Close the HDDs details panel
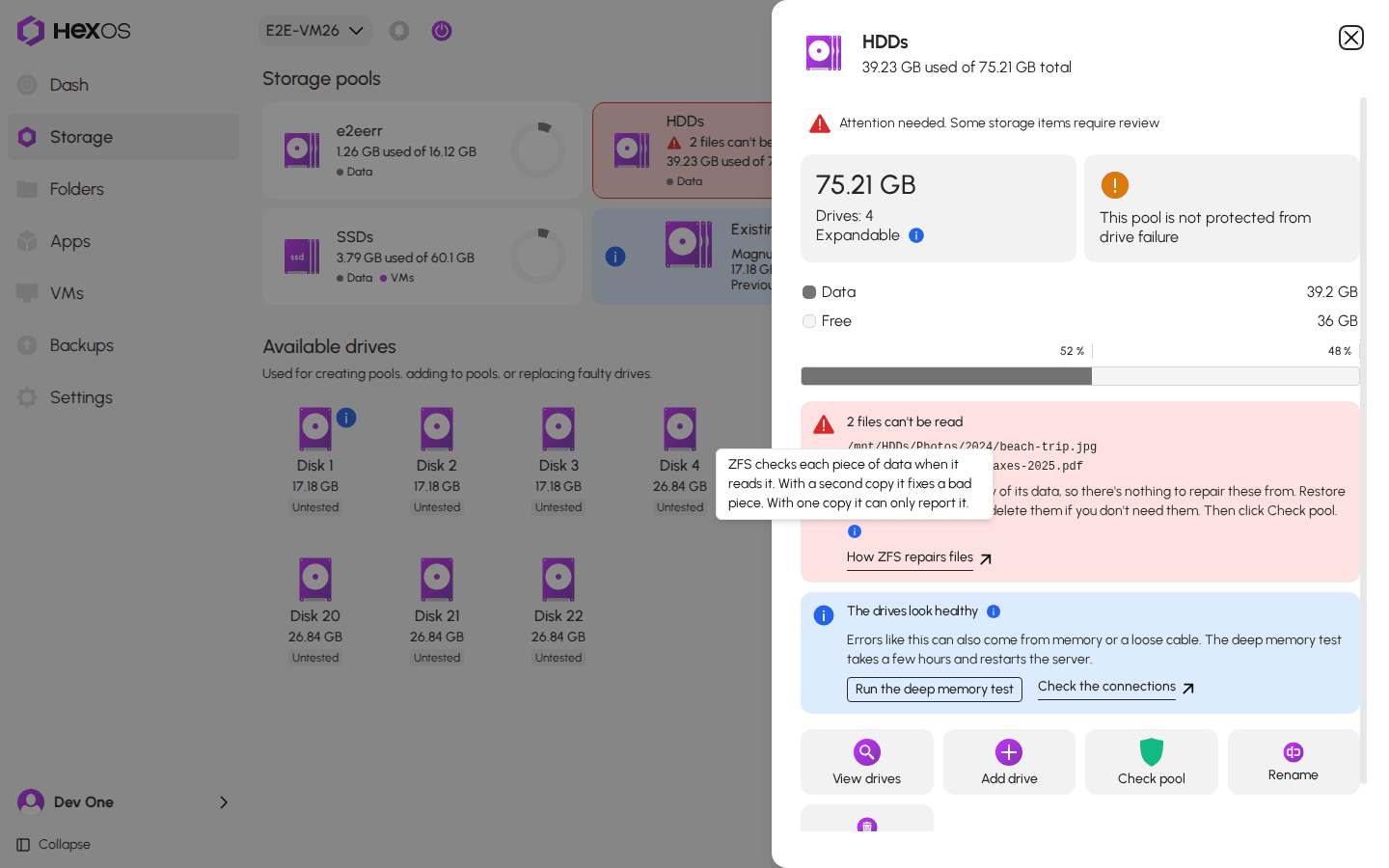Image resolution: width=1389 pixels, height=868 pixels. click(1350, 38)
